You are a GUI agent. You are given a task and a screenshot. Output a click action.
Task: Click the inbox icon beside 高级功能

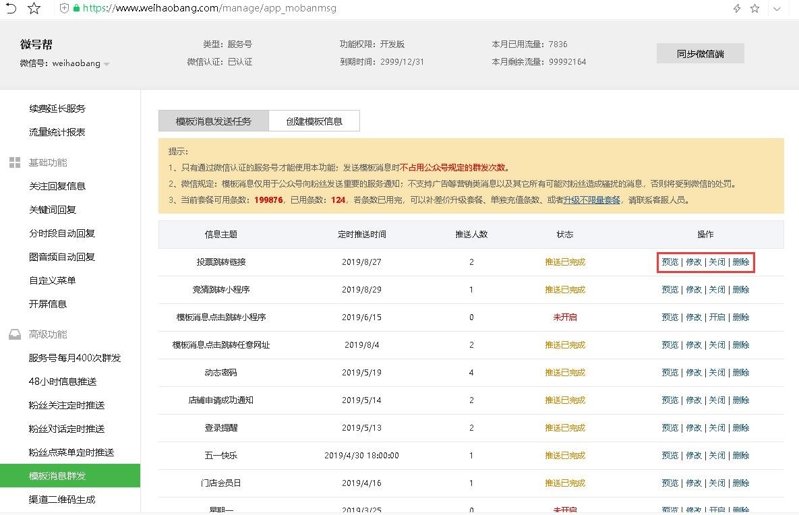[15, 334]
